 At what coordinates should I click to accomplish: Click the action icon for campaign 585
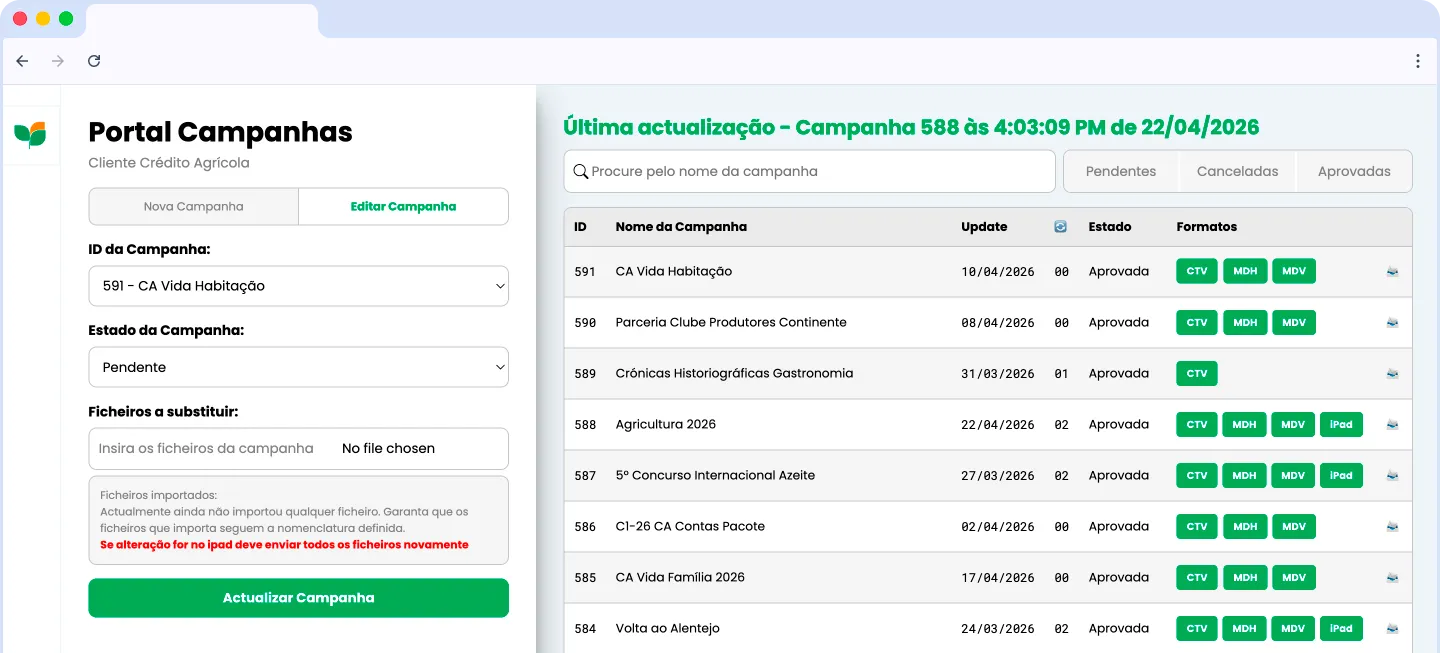pyautogui.click(x=1392, y=578)
